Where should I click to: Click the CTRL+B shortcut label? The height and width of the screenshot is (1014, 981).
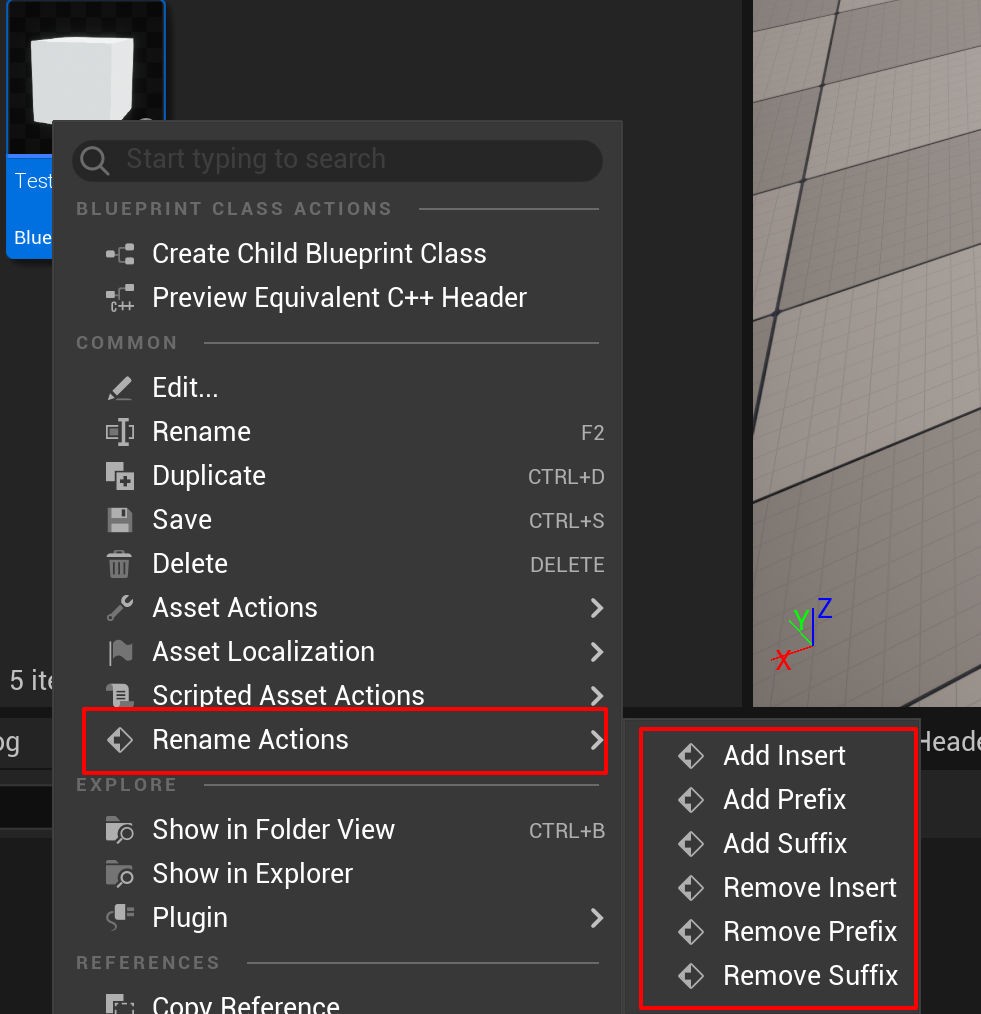pos(566,830)
